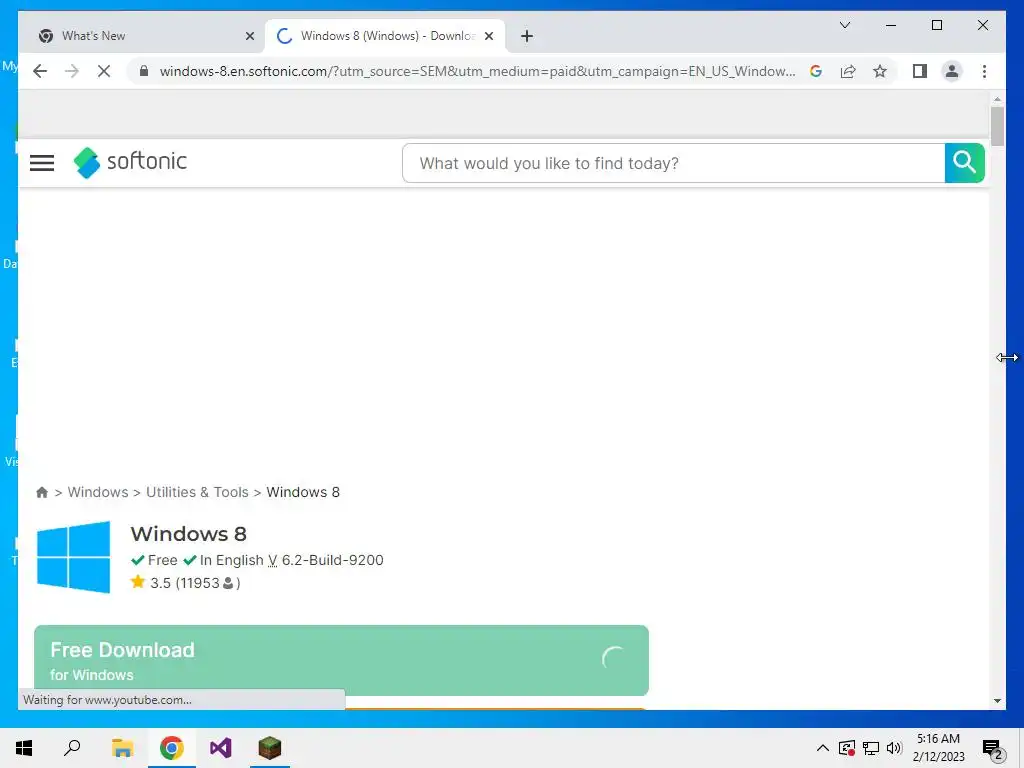
Task: Click the 3.5 star rating
Action: point(151,583)
